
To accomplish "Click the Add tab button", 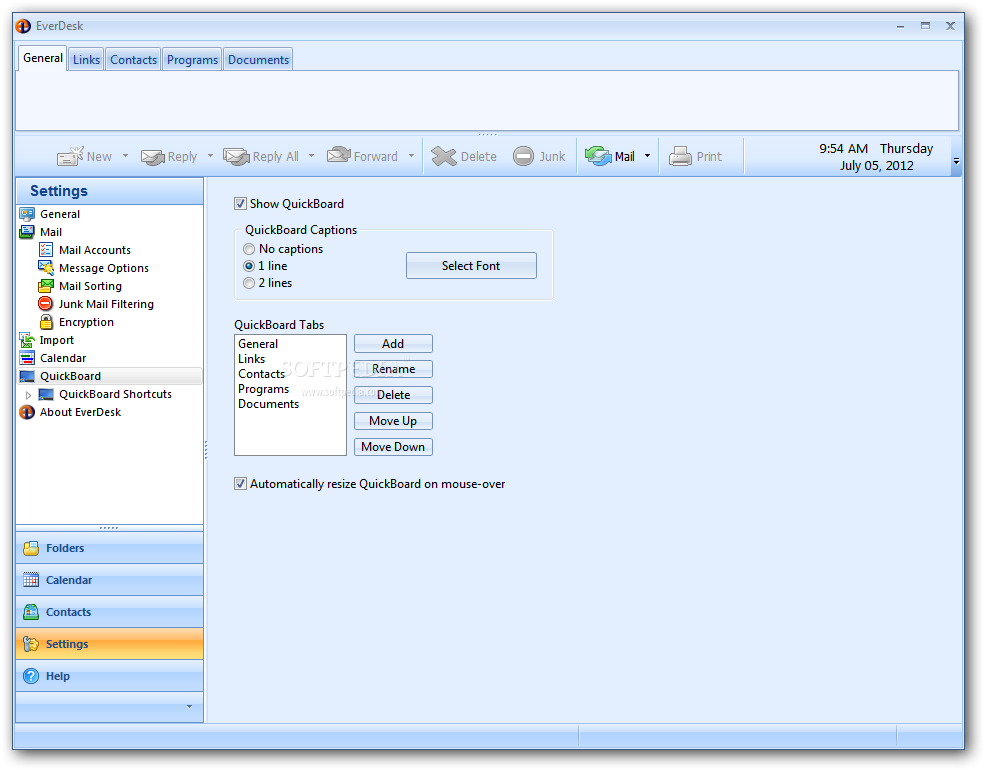I will click(x=393, y=344).
